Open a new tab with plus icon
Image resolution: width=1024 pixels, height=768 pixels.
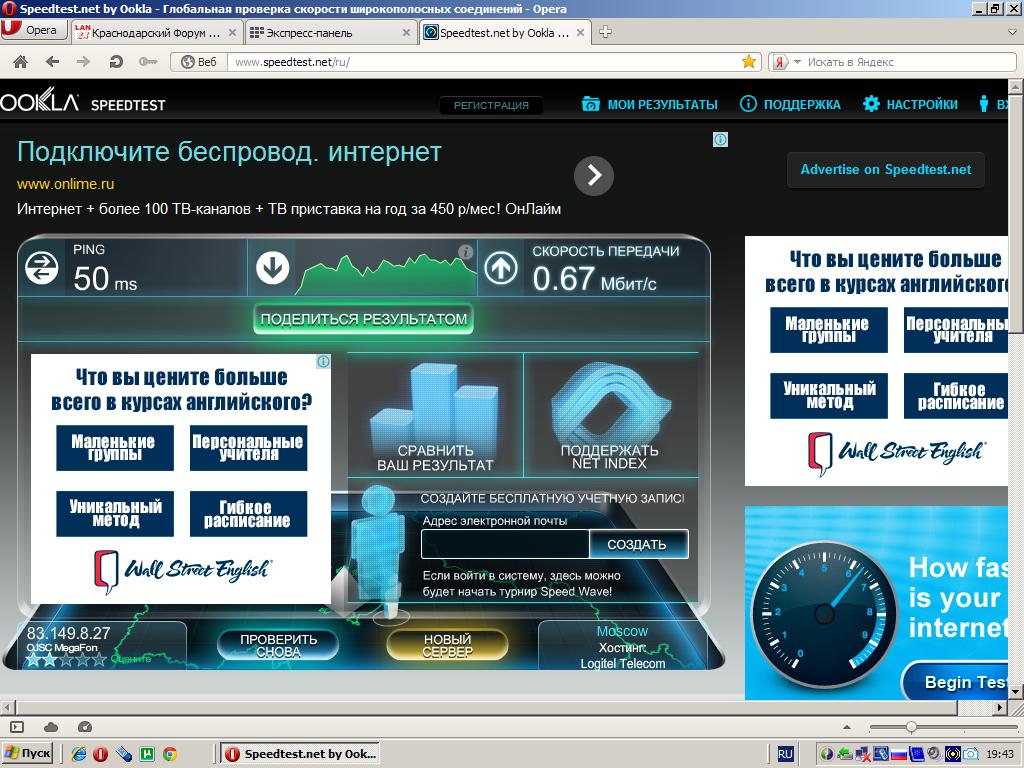pos(605,32)
